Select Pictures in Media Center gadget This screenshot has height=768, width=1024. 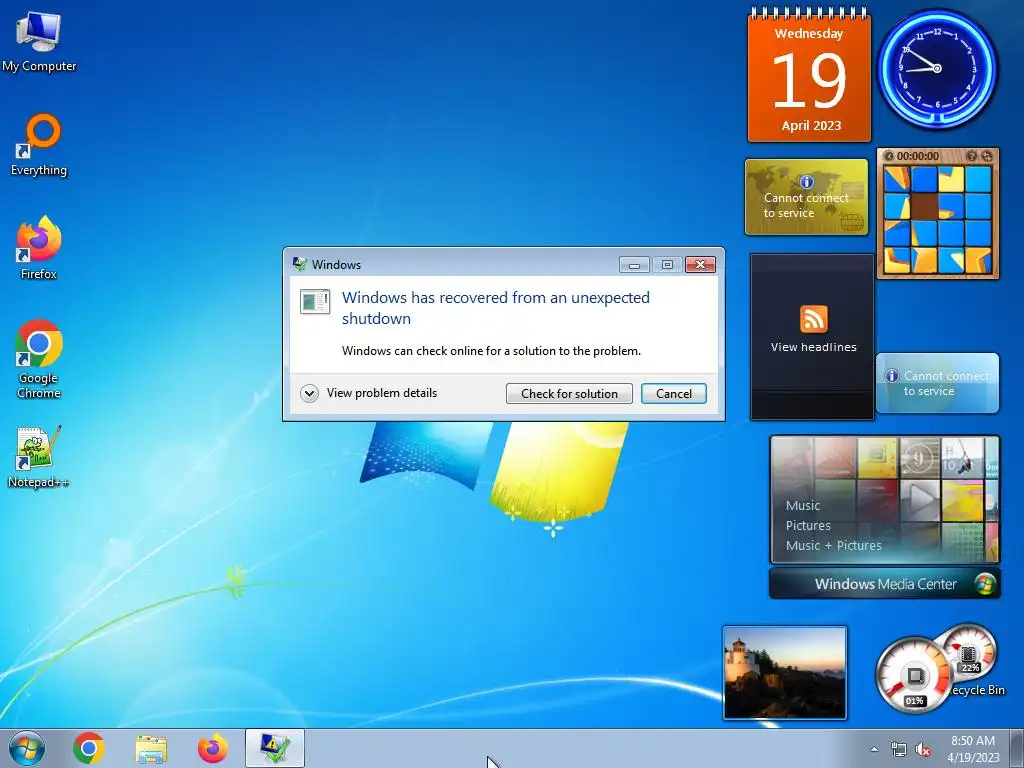[808, 526]
